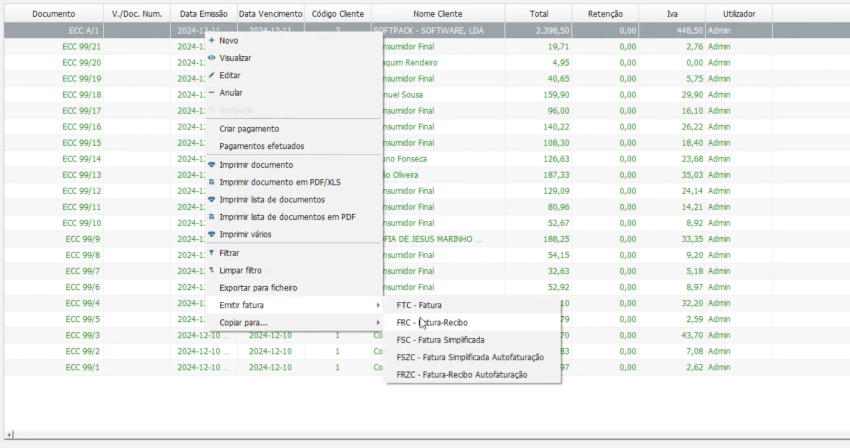Select FRC - Fatura-Recibo option
The width and height of the screenshot is (850, 448).
[x=432, y=322]
